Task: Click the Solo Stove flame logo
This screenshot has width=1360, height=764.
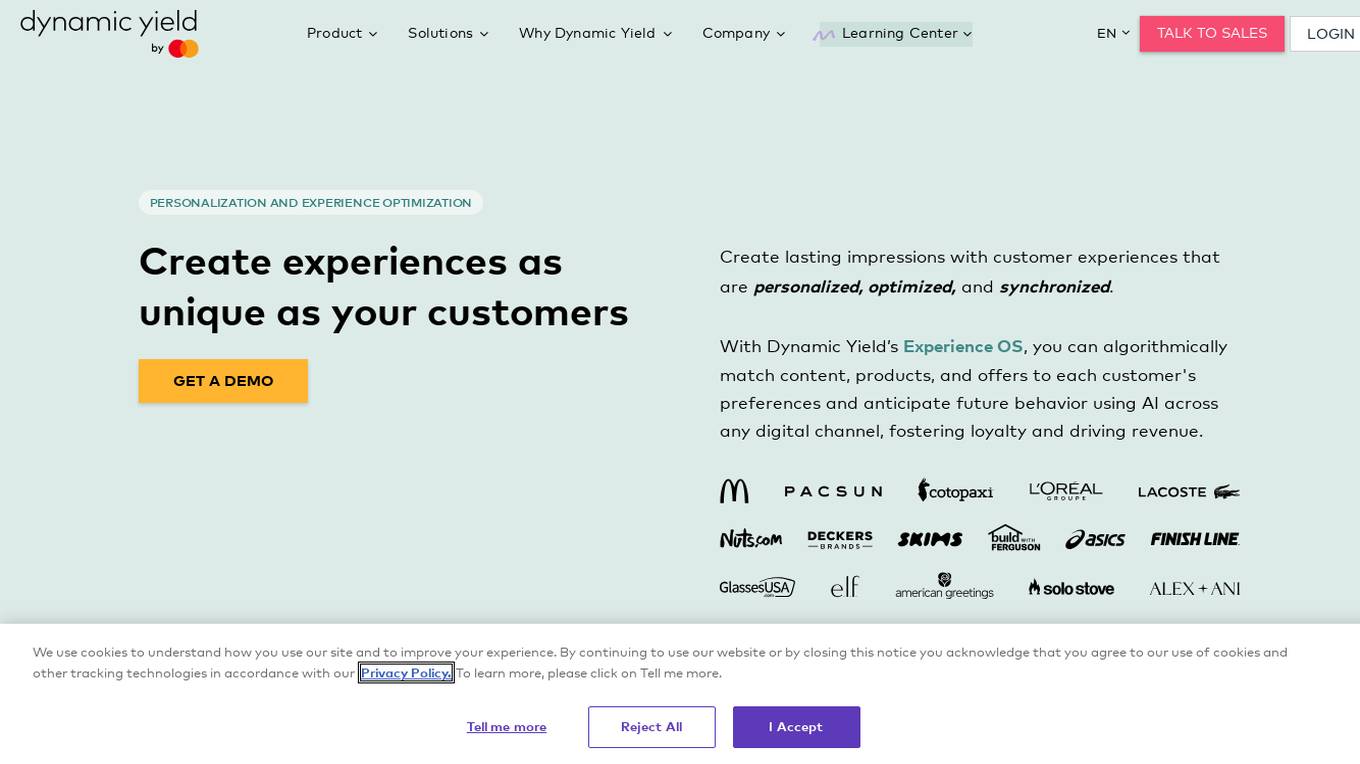Action: [x=1071, y=588]
